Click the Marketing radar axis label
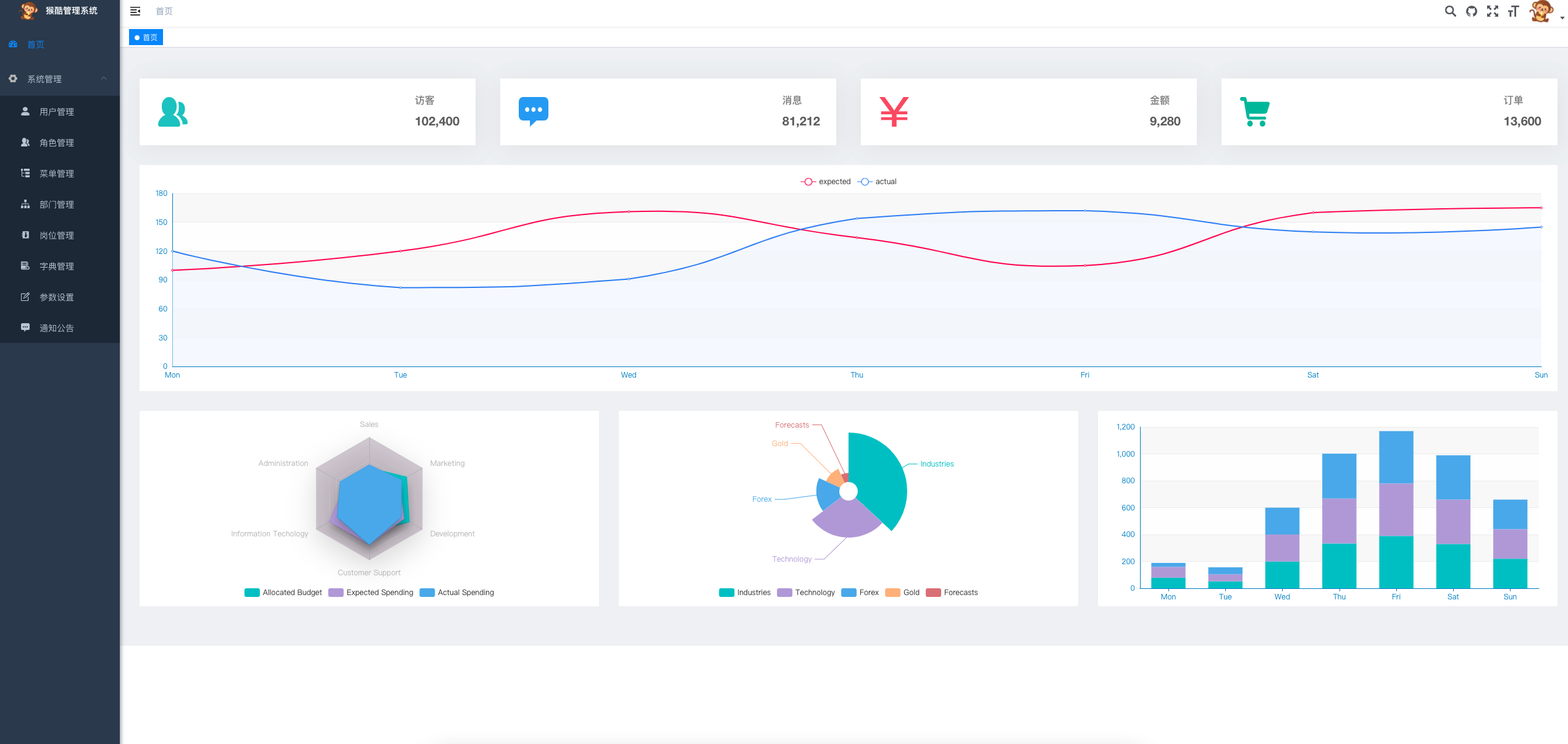Viewport: 1568px width, 744px height. [x=447, y=463]
